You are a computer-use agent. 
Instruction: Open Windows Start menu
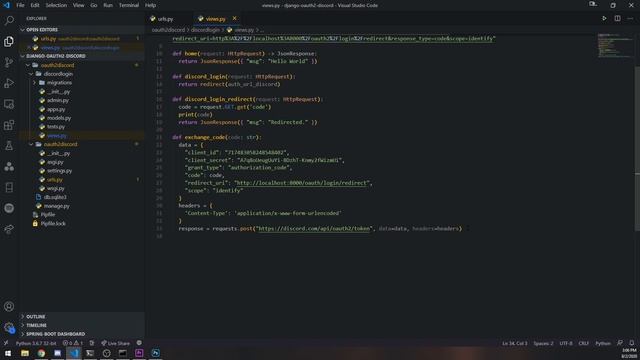tap(8, 353)
